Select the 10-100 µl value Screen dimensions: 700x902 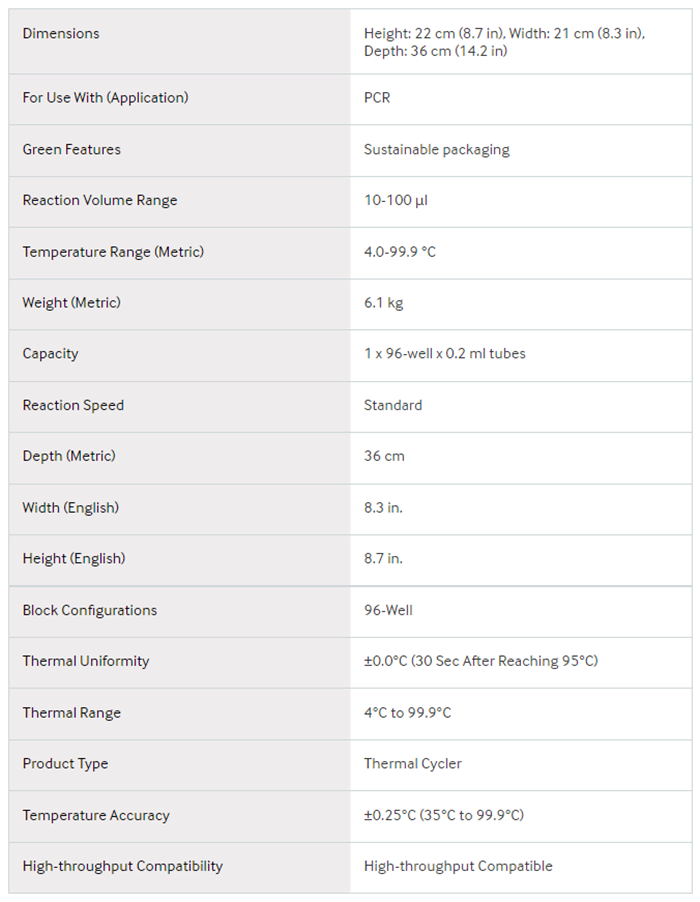coord(395,201)
